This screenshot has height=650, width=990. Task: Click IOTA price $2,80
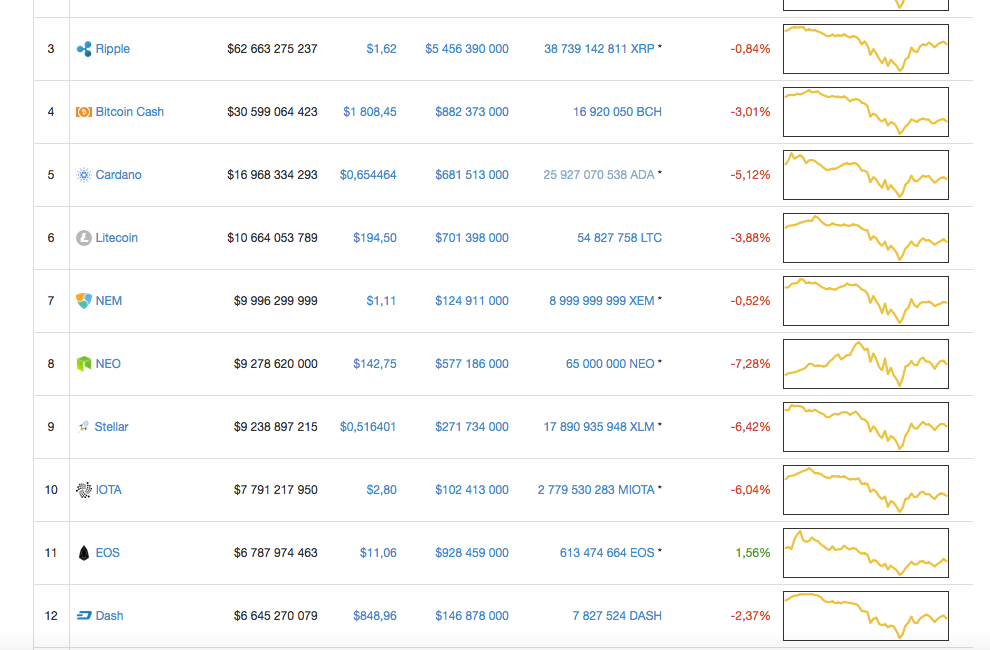[381, 490]
